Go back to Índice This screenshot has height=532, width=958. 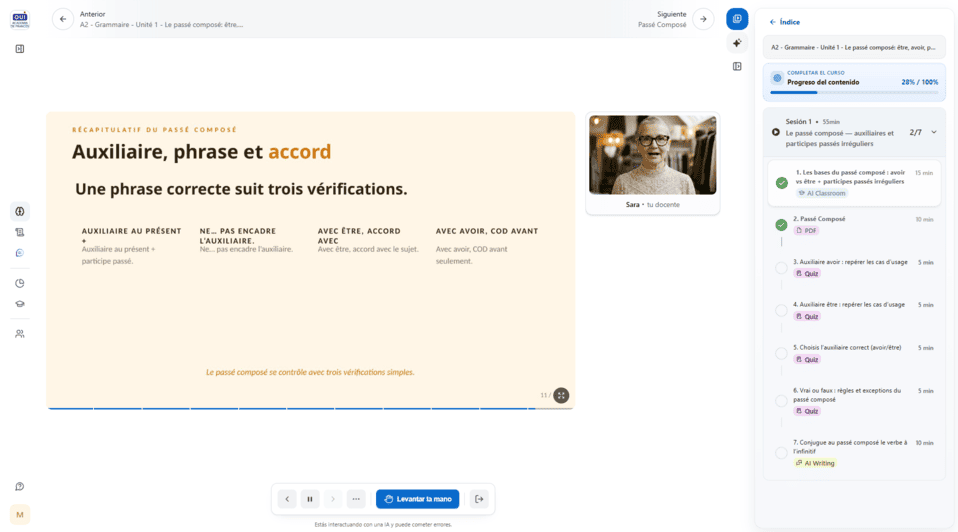[x=784, y=22]
